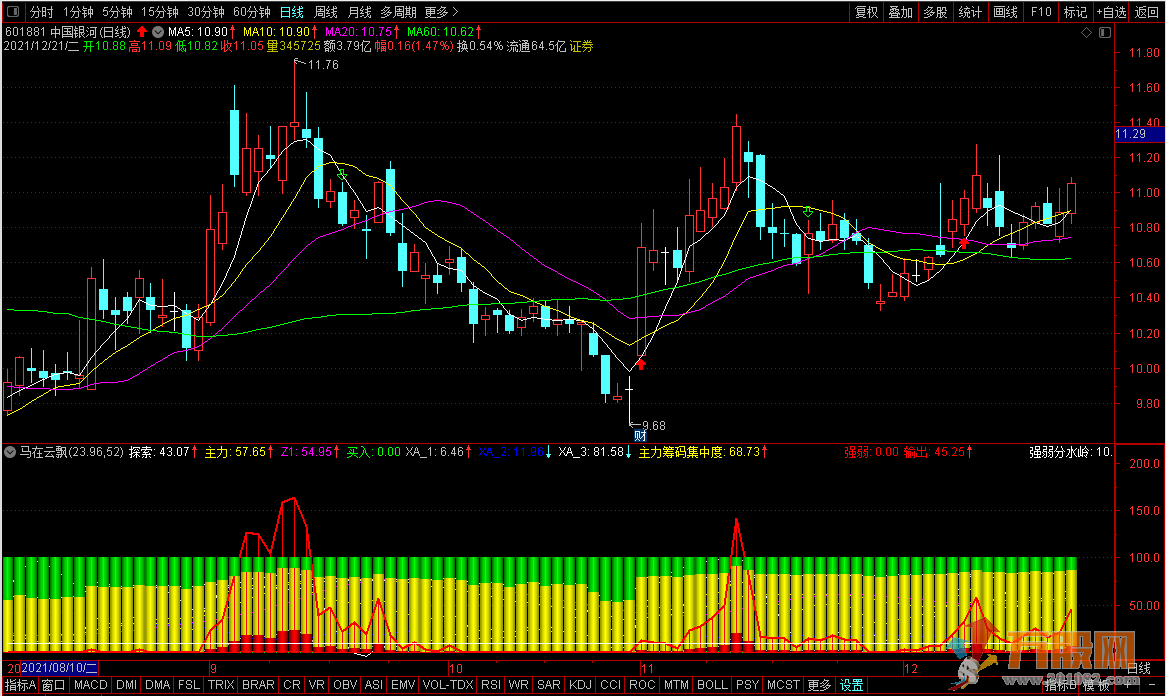Switch to the 30分钟 period
Viewport: 1166px width, 696px height.
coord(205,12)
